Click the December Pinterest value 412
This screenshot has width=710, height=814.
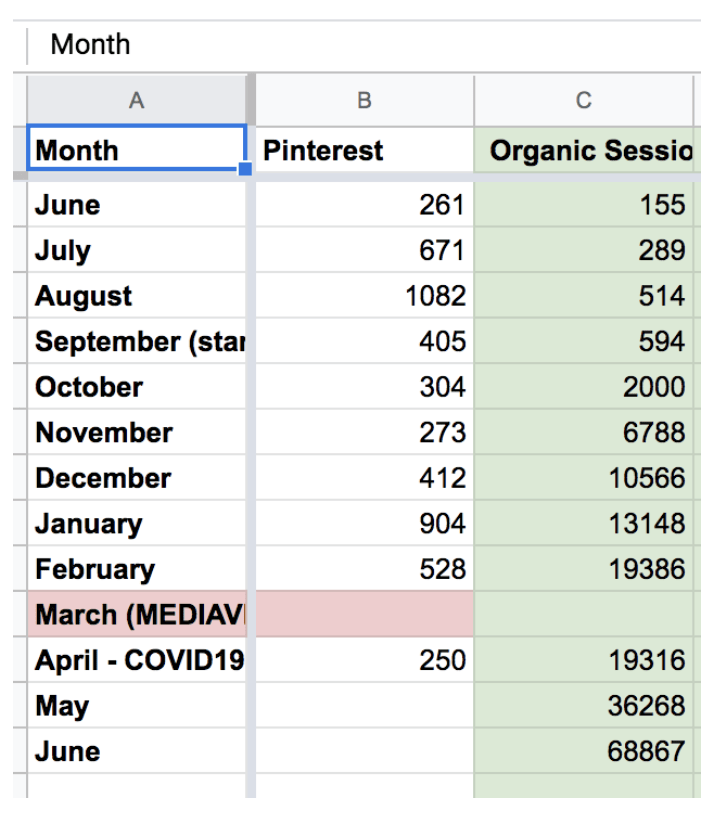click(364, 478)
